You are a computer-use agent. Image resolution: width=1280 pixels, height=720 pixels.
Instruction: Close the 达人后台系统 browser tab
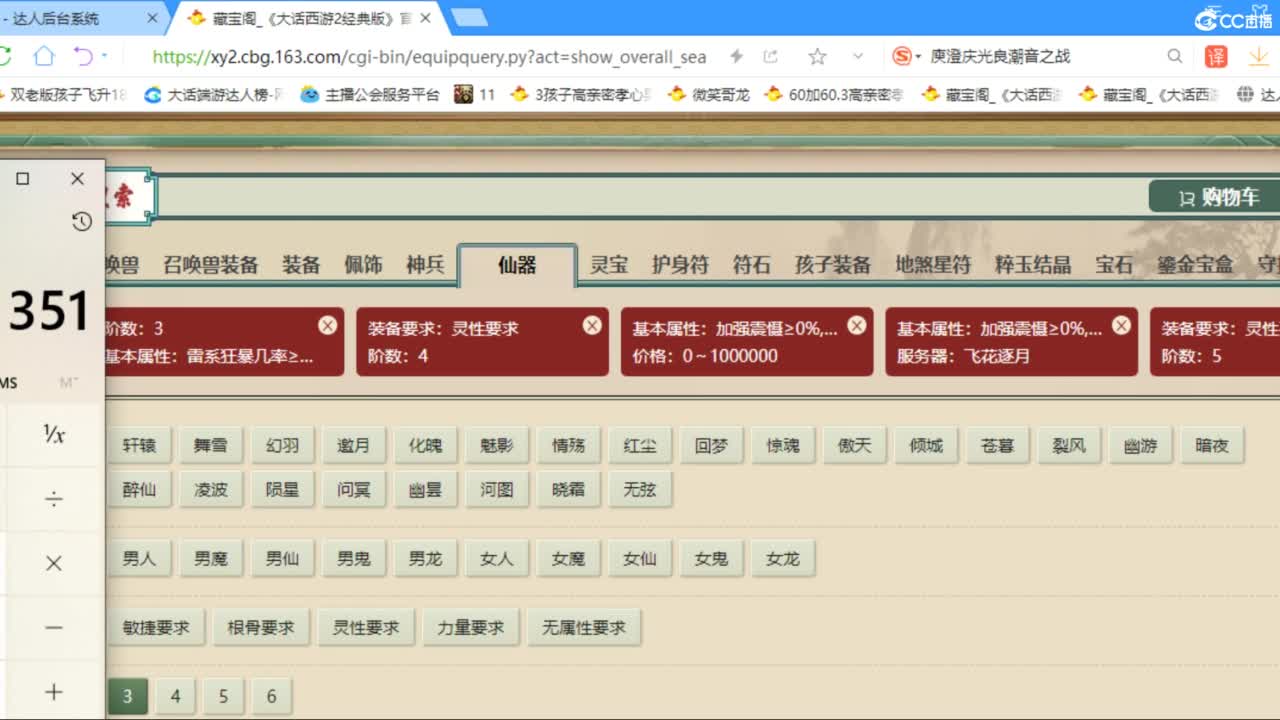click(152, 18)
